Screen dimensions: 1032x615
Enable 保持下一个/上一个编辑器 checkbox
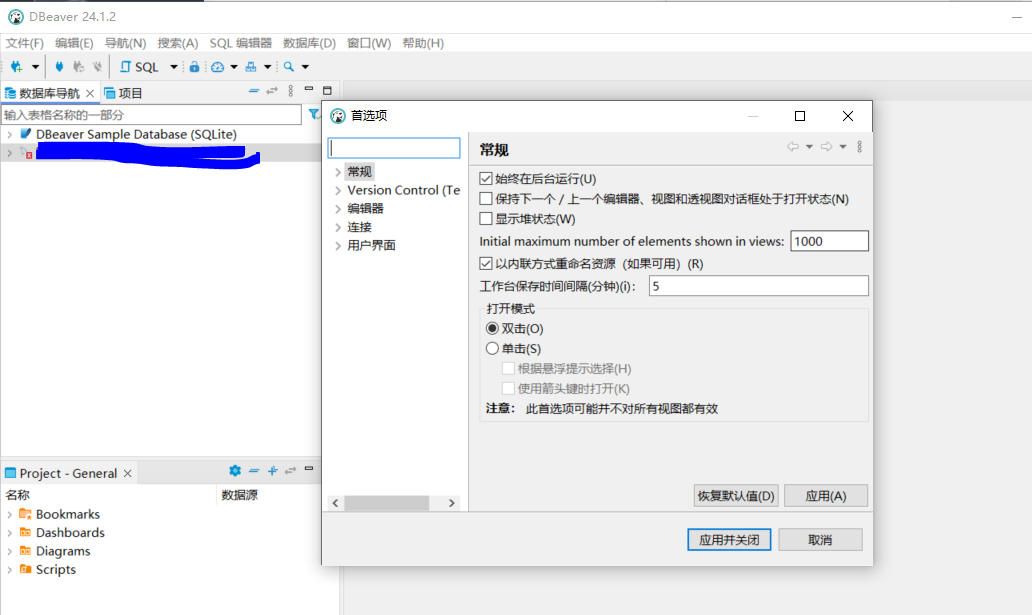pyautogui.click(x=486, y=198)
